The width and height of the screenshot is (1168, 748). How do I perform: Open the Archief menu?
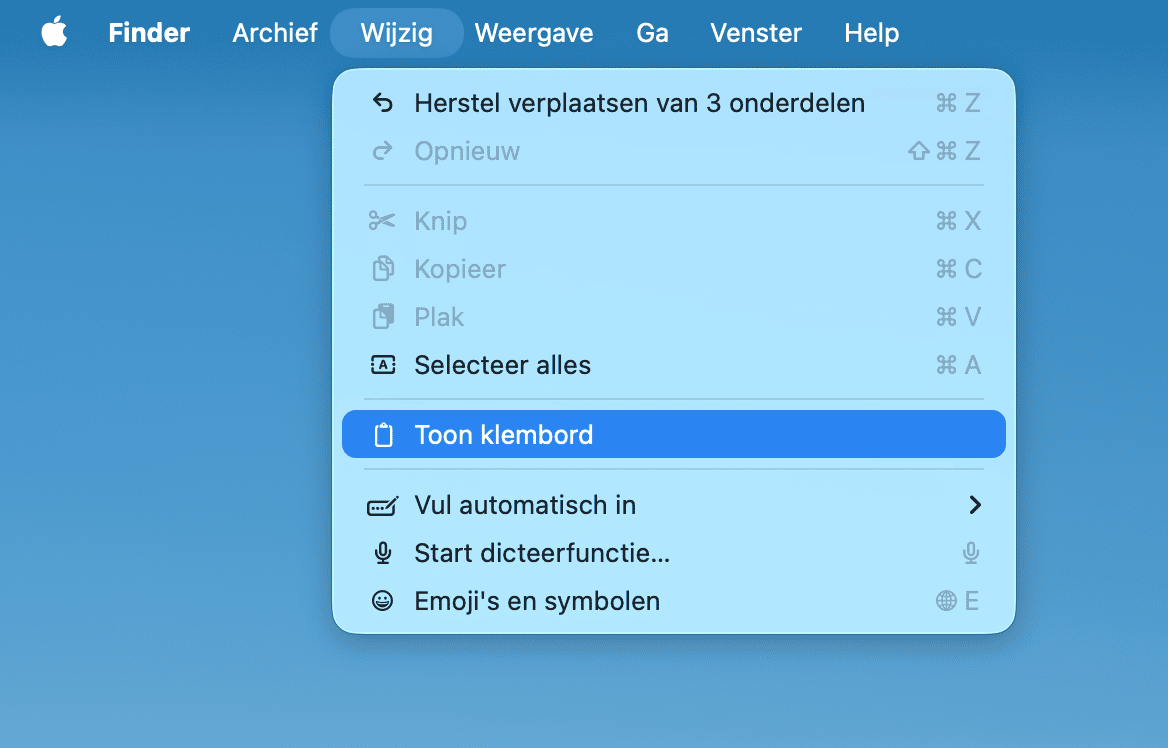coord(275,33)
